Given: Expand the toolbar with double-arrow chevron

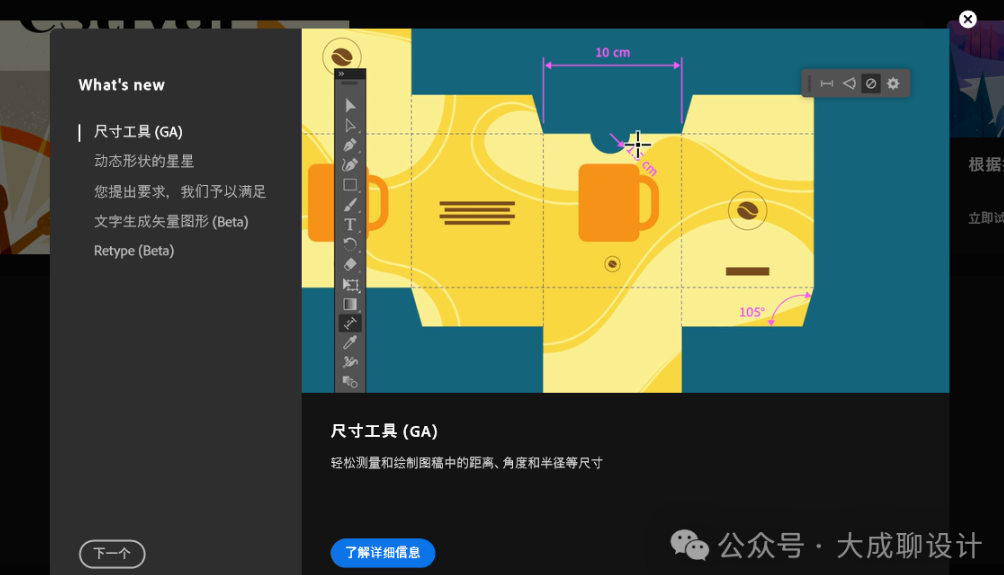Looking at the screenshot, I should [341, 74].
